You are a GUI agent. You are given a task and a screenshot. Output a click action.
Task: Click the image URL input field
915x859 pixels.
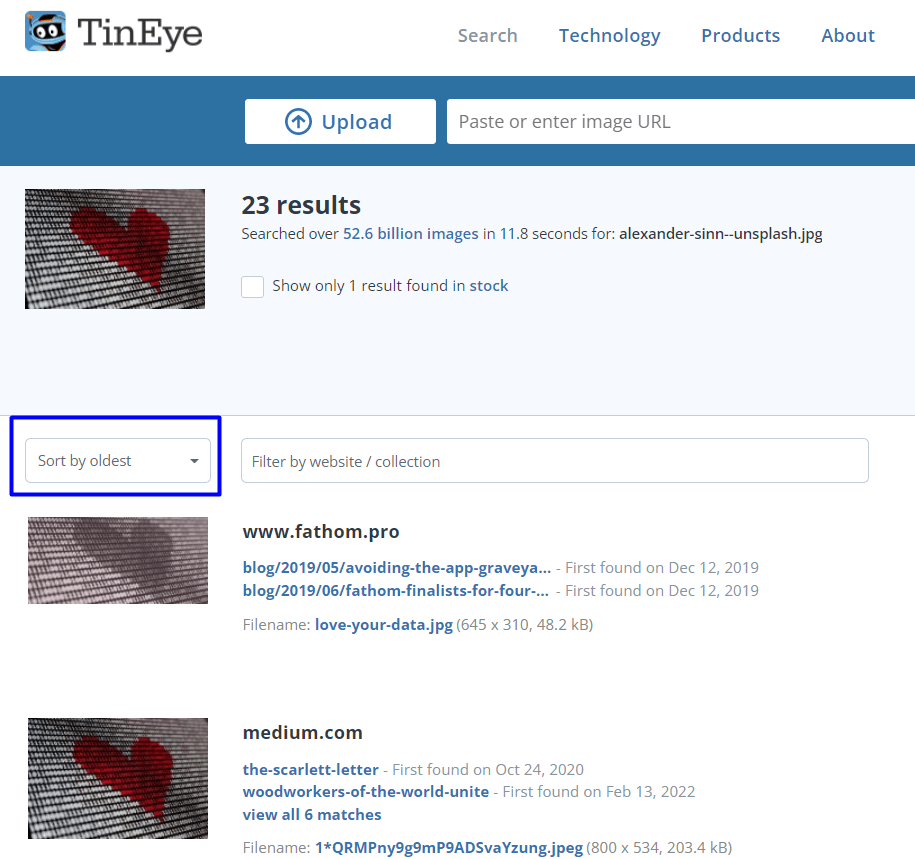[680, 122]
